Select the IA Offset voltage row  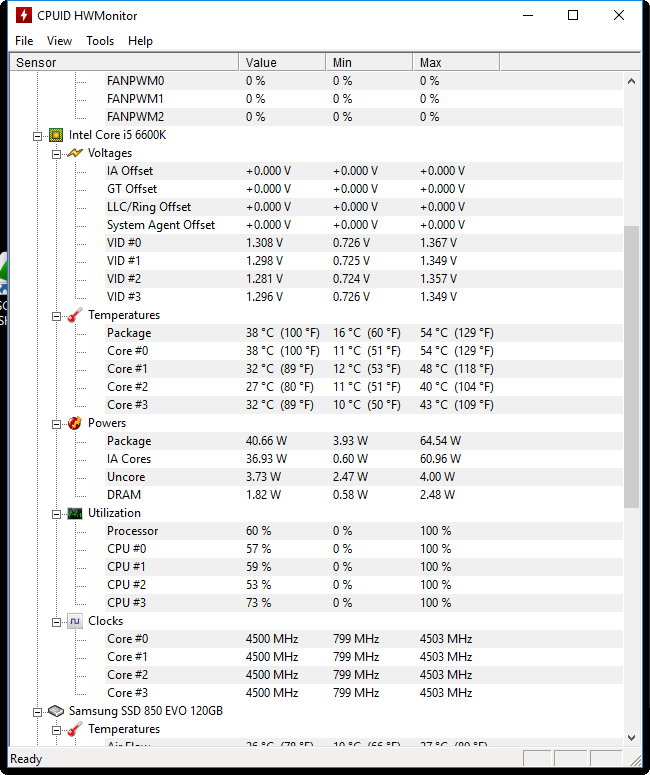(x=364, y=171)
